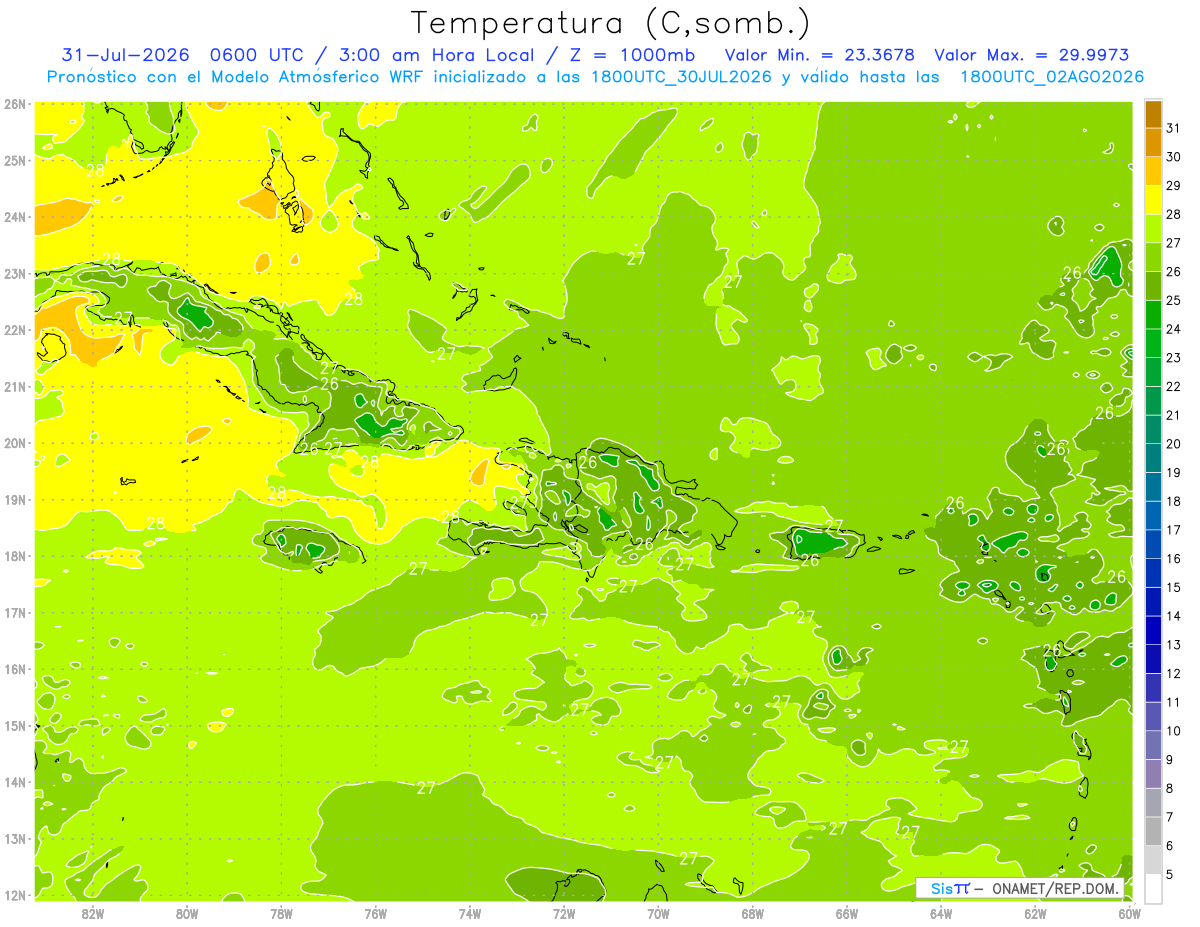Click the blue 'Sisπ' logo text

(950, 888)
